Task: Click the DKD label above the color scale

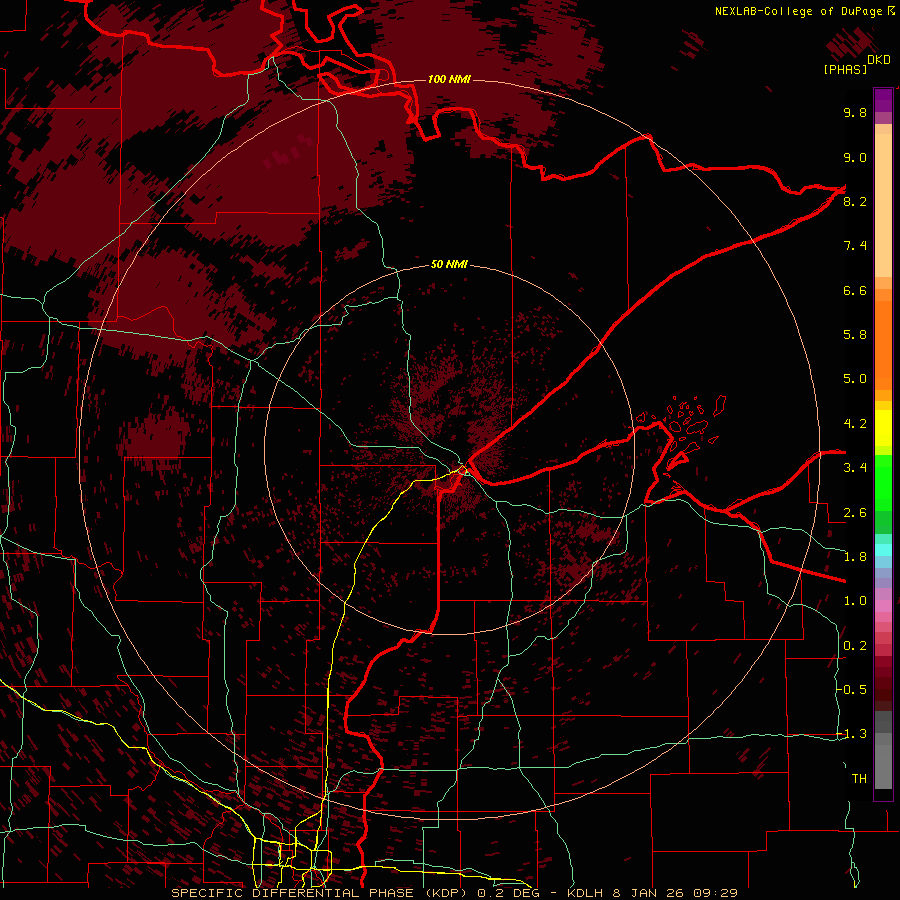Action: pyautogui.click(x=879, y=60)
